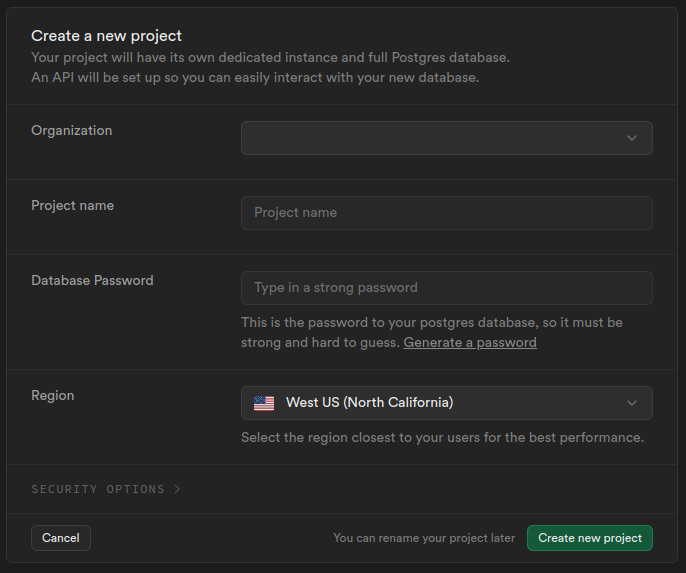Click the Region field's chevron arrow
The image size is (686, 573).
click(632, 403)
